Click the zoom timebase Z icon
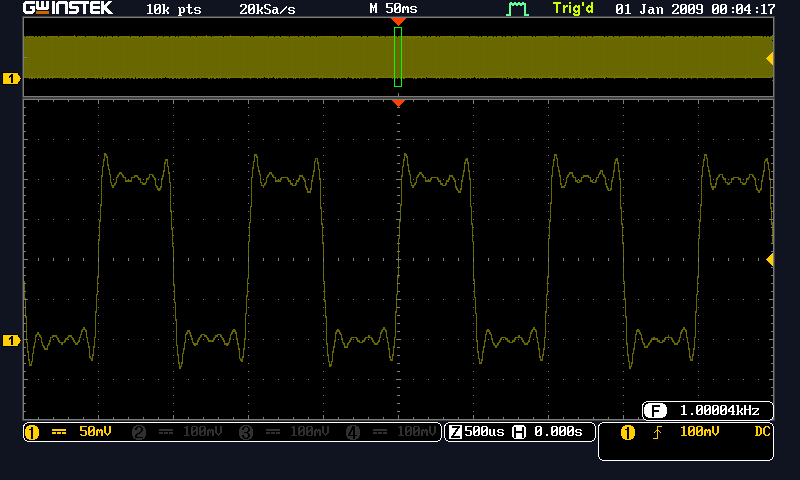Screen dimensions: 800x480 coord(455,432)
